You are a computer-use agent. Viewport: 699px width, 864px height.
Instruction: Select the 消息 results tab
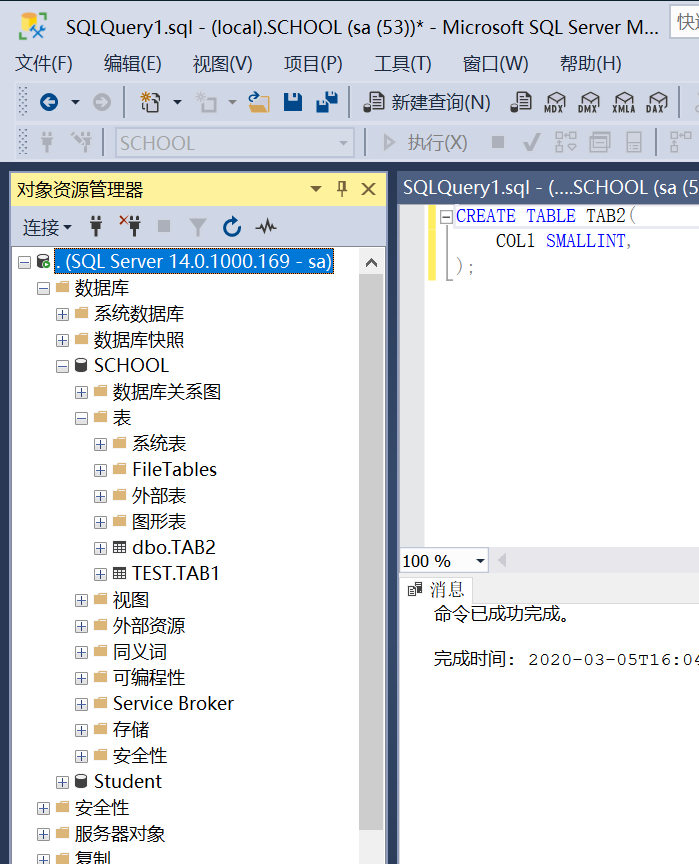pyautogui.click(x=437, y=590)
